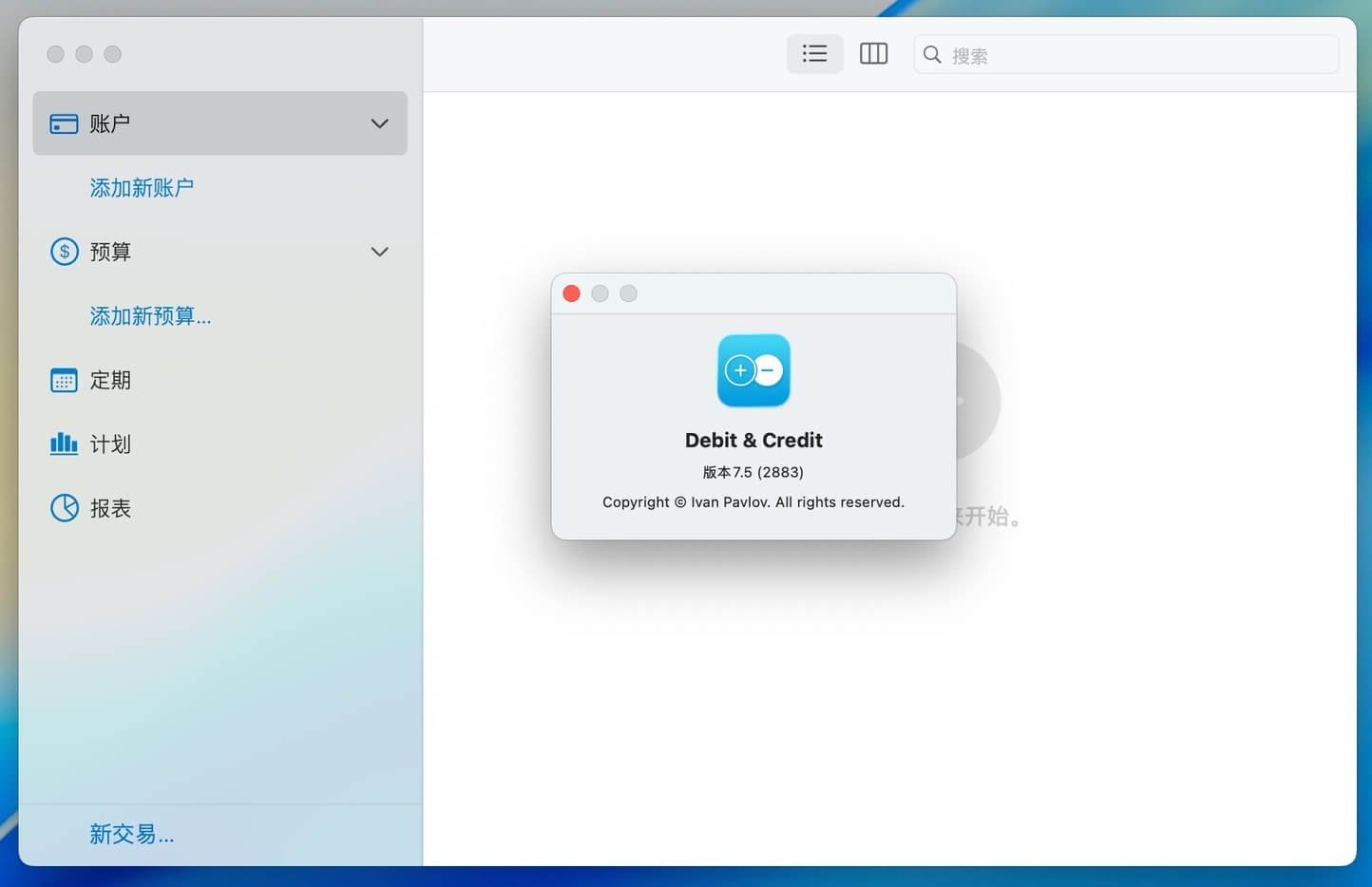Click the 报表 pie chart icon

pos(64,508)
